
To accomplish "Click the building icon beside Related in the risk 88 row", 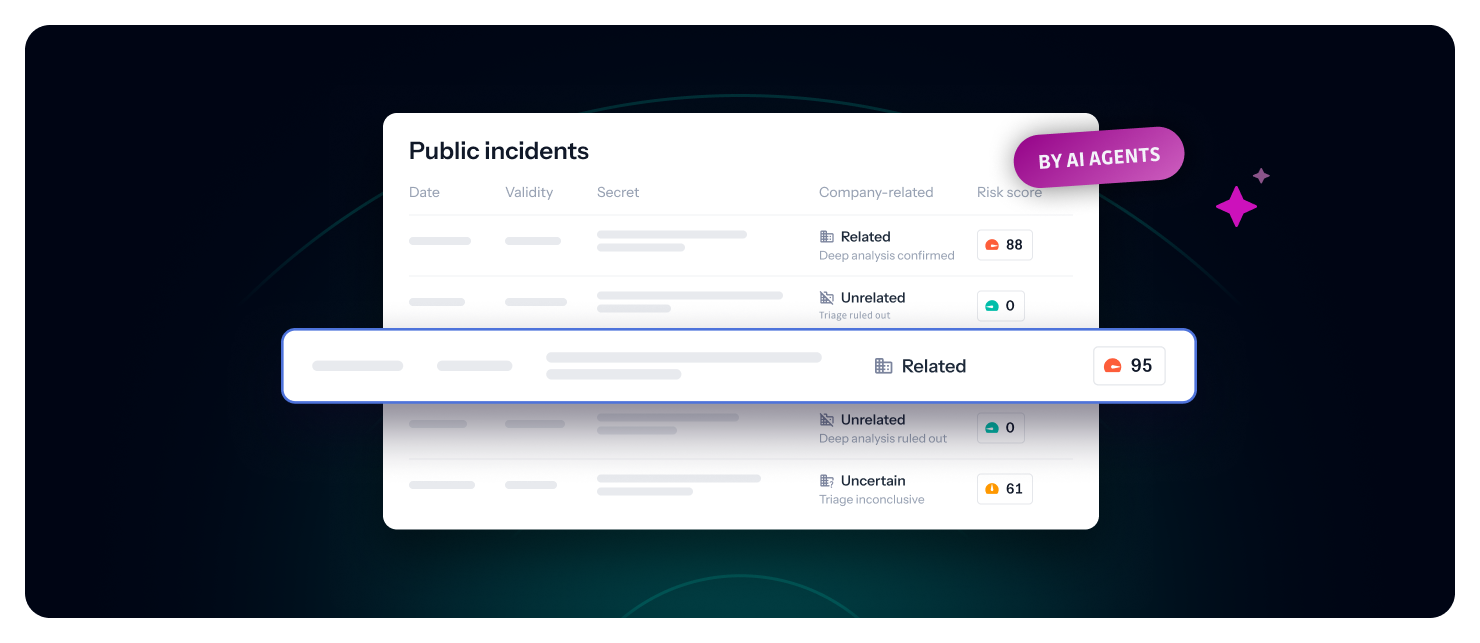I will [827, 237].
